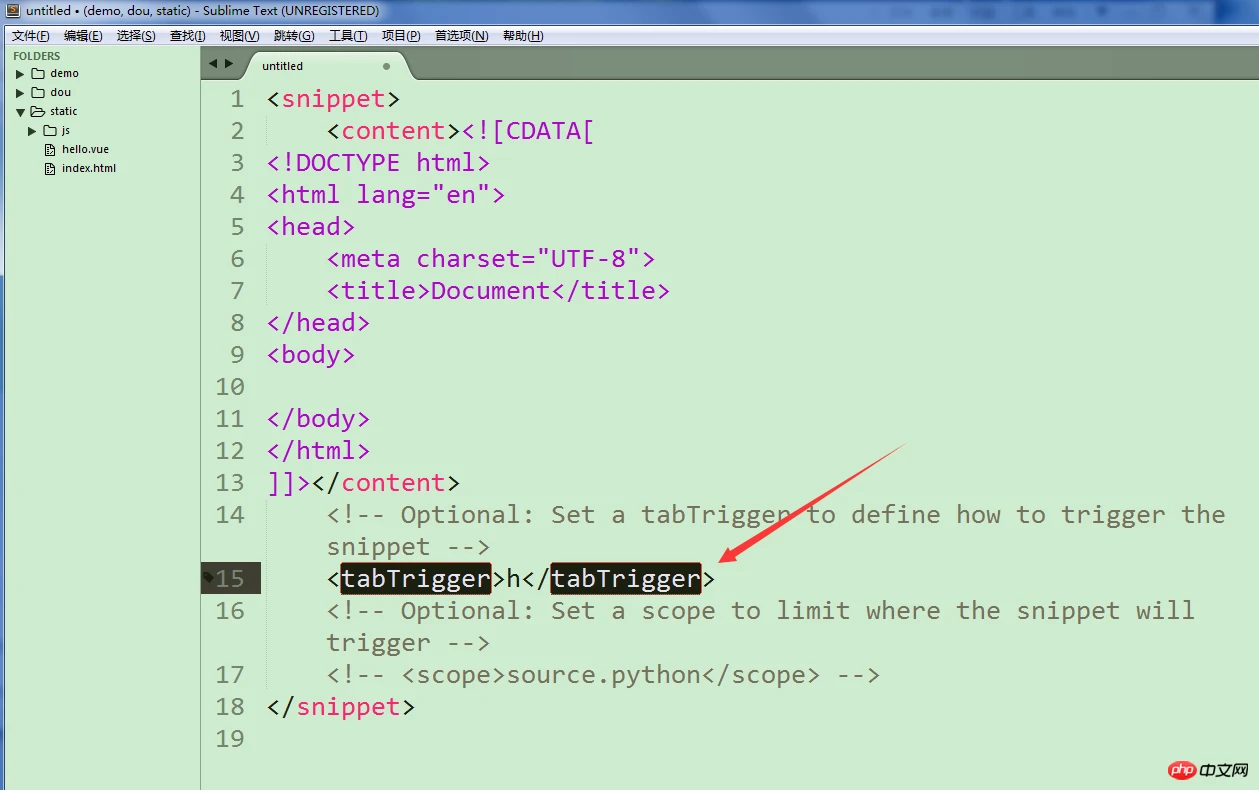Click the FOLDERS sidebar heading
1259x790 pixels.
click(36, 56)
